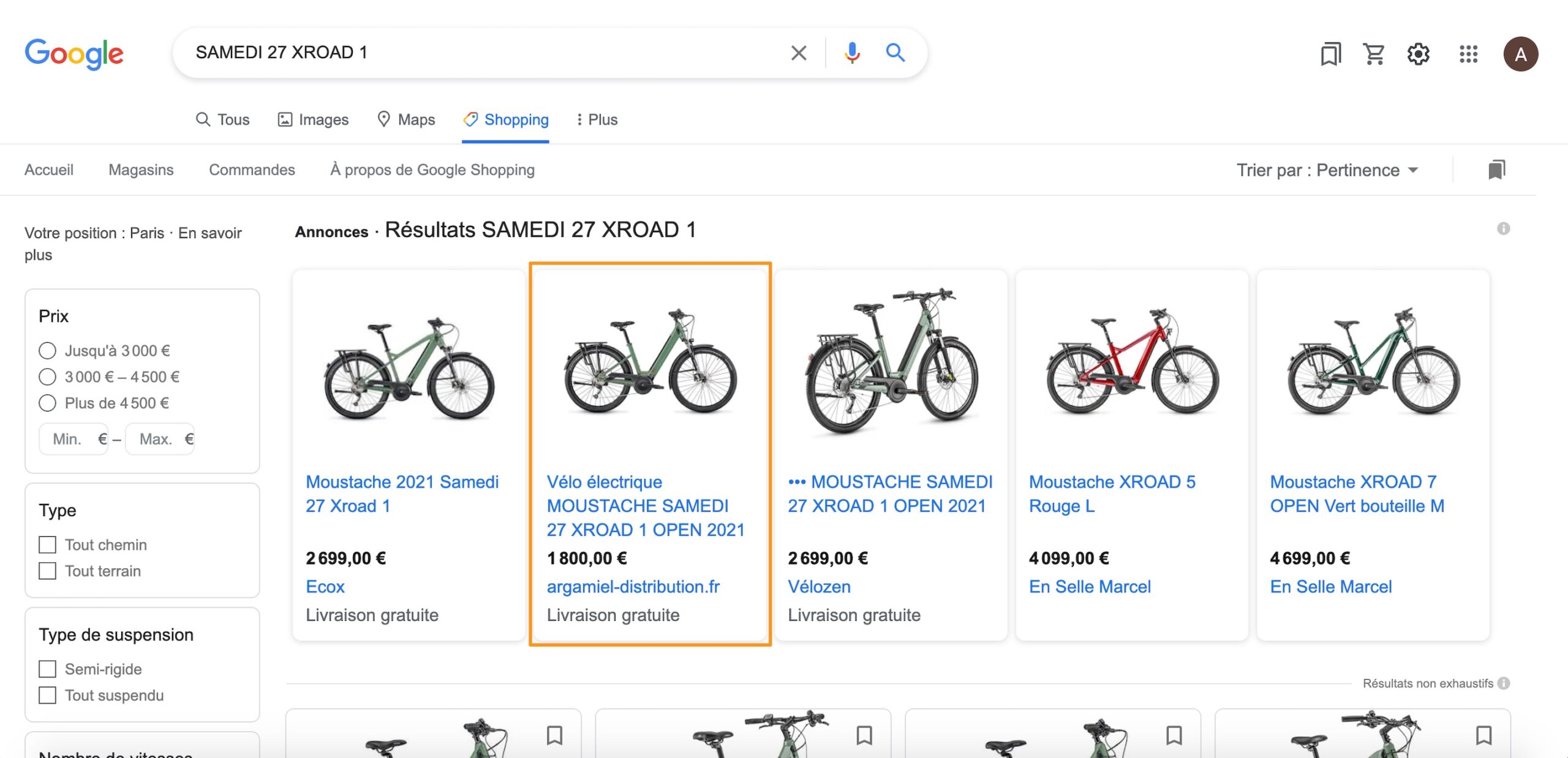This screenshot has width=1568, height=758.
Task: Click the Min. price input field
Action: [x=73, y=439]
